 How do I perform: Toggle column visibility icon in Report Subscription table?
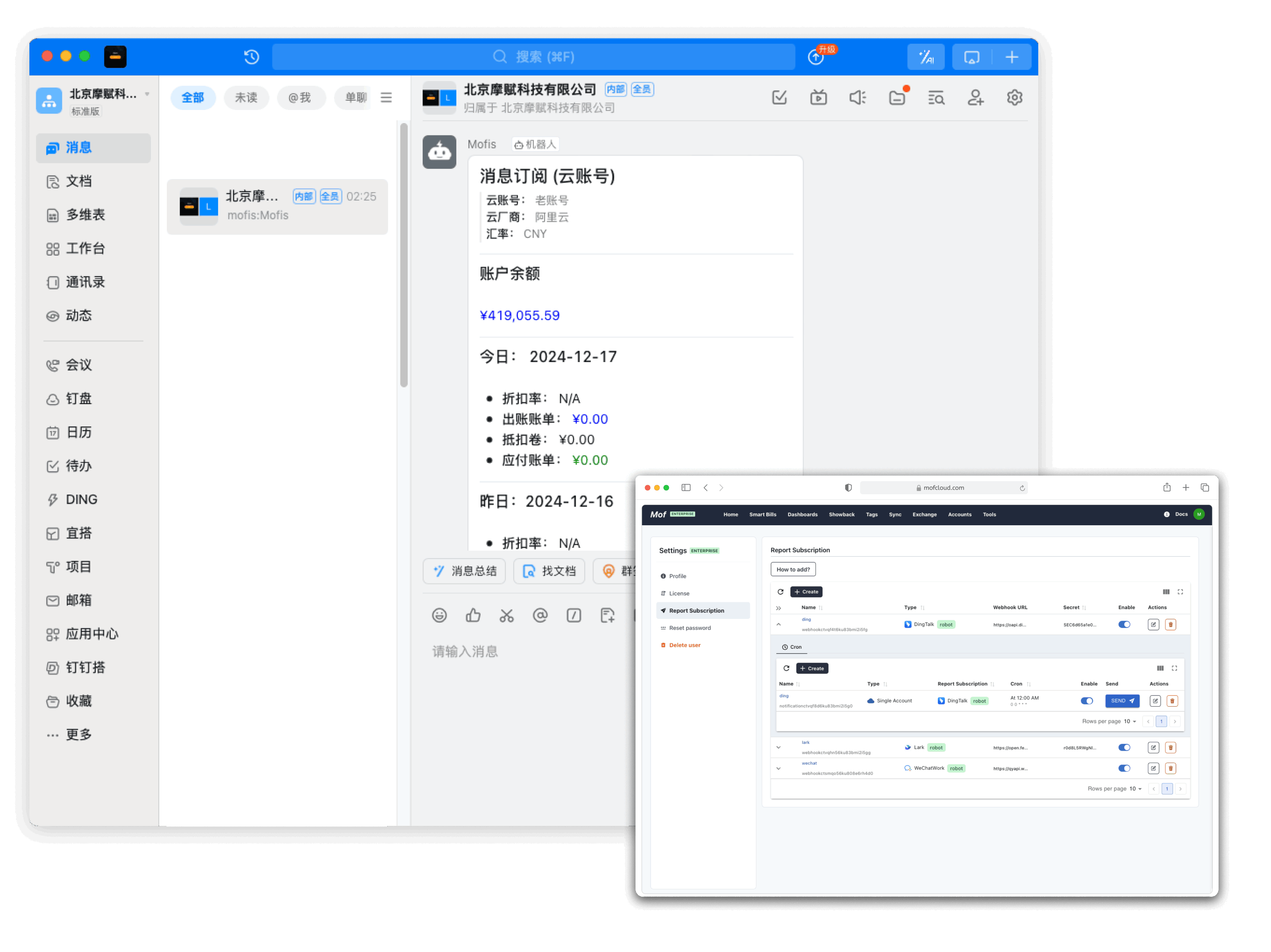pyautogui.click(x=1166, y=592)
